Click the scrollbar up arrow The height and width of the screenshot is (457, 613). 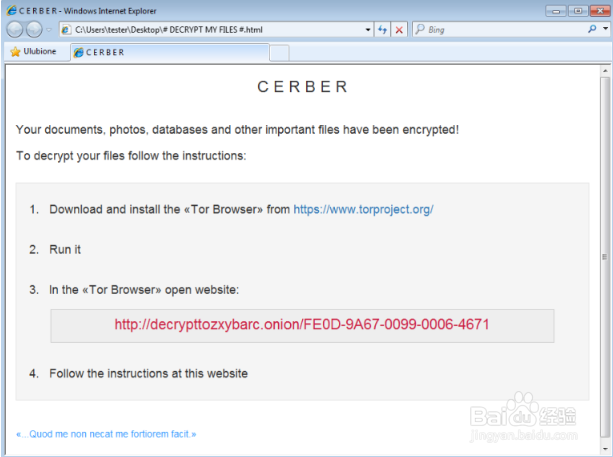(x=605, y=71)
